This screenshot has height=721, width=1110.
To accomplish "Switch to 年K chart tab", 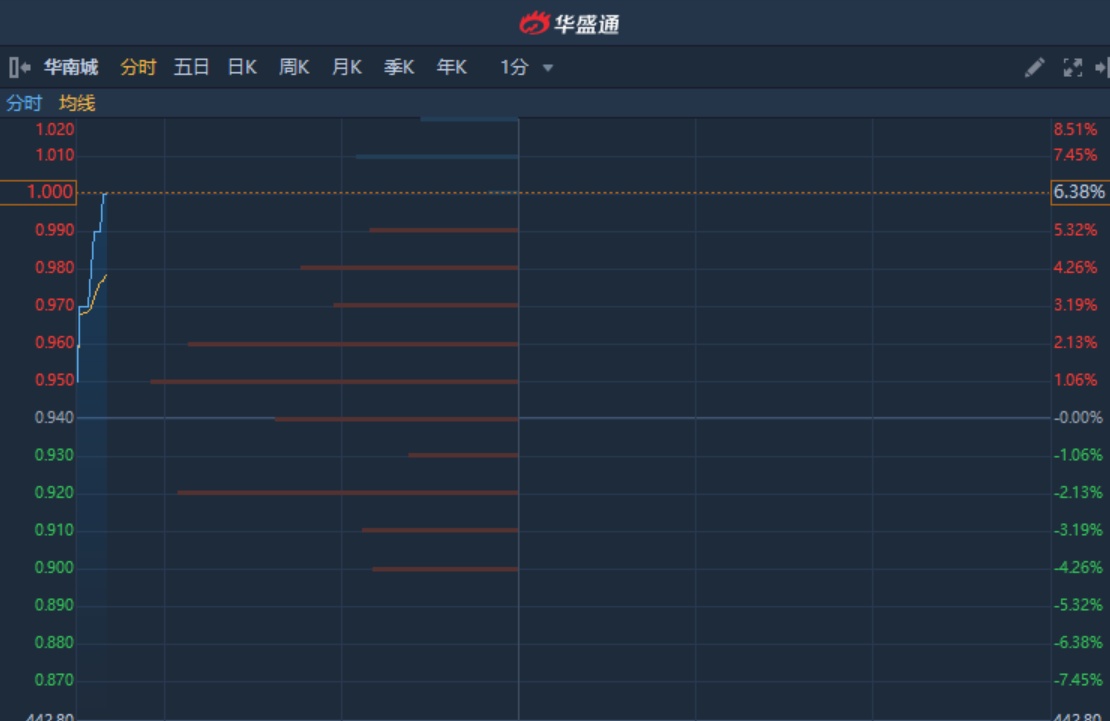I will (452, 67).
